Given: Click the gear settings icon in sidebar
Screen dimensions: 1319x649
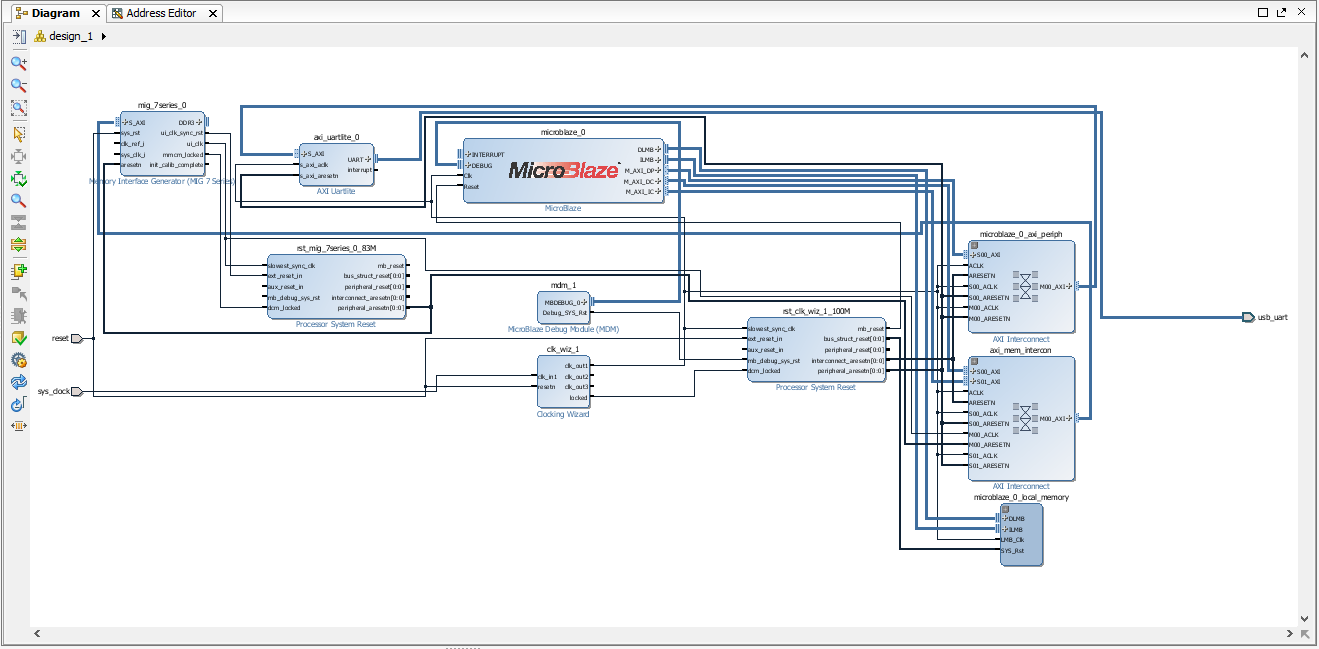Looking at the screenshot, I should coord(18,360).
